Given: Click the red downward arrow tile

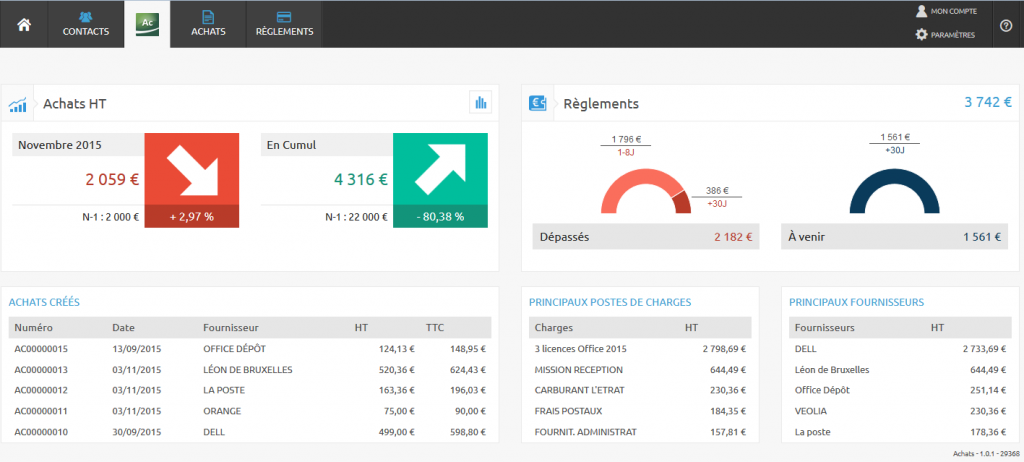Looking at the screenshot, I should (192, 168).
